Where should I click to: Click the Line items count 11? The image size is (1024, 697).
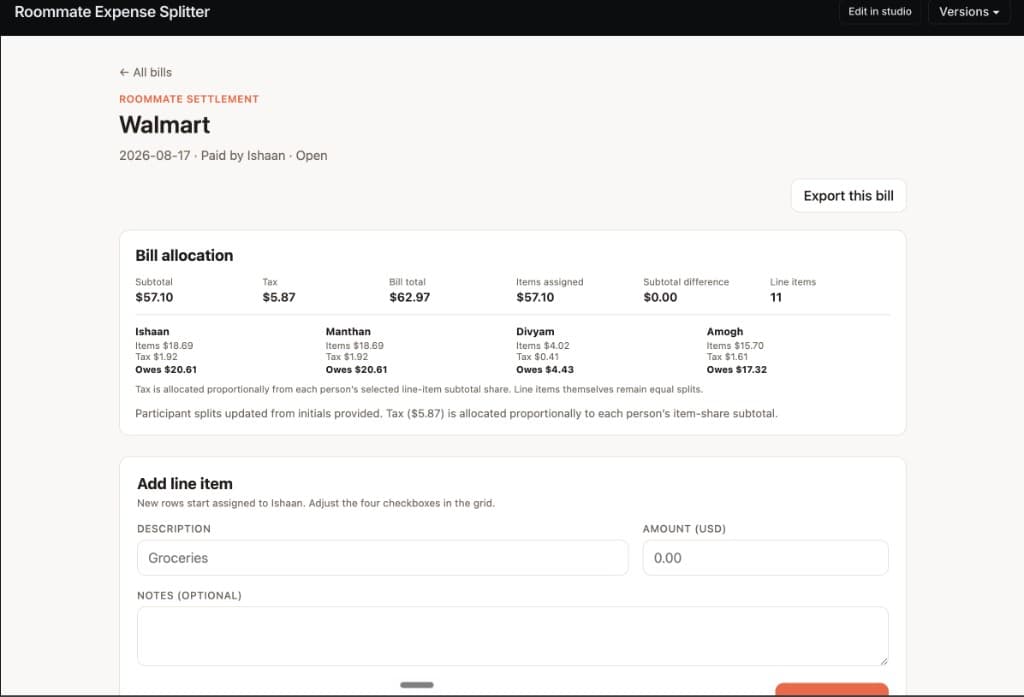click(x=776, y=297)
